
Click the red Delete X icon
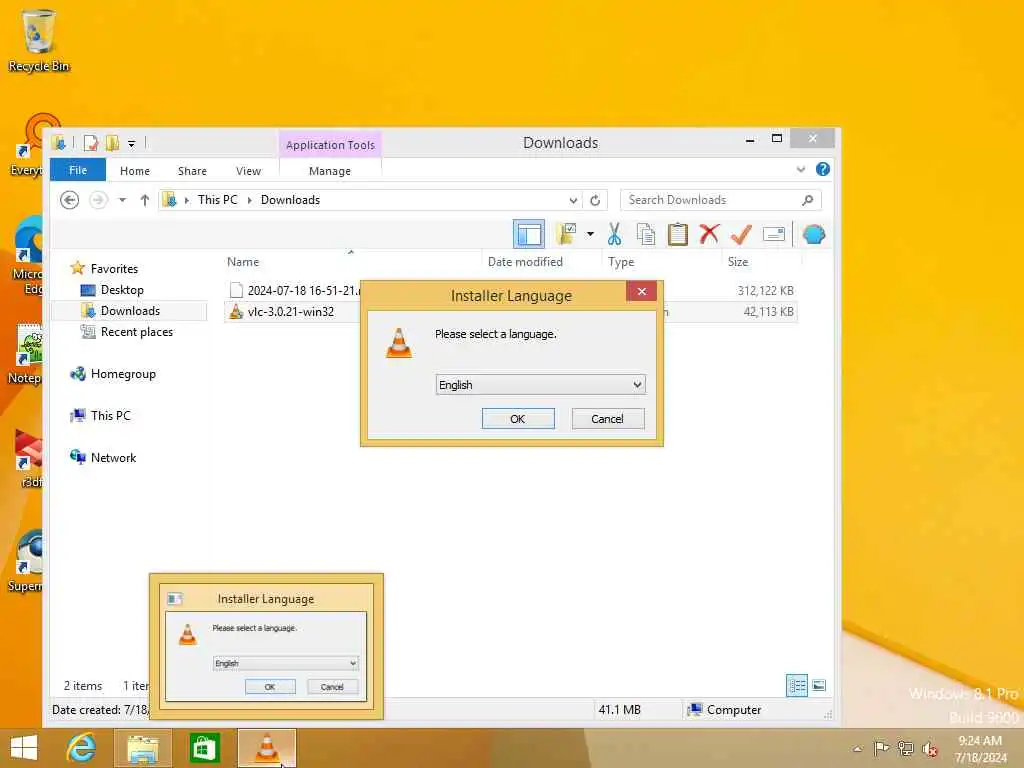tap(709, 234)
